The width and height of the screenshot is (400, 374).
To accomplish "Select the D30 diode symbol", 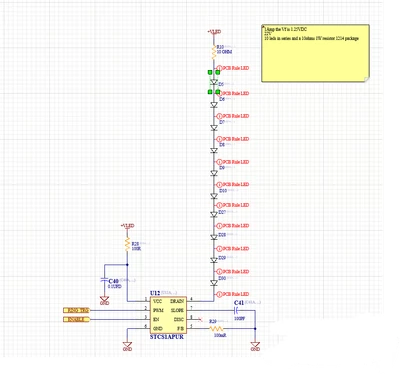I will 214,283.
